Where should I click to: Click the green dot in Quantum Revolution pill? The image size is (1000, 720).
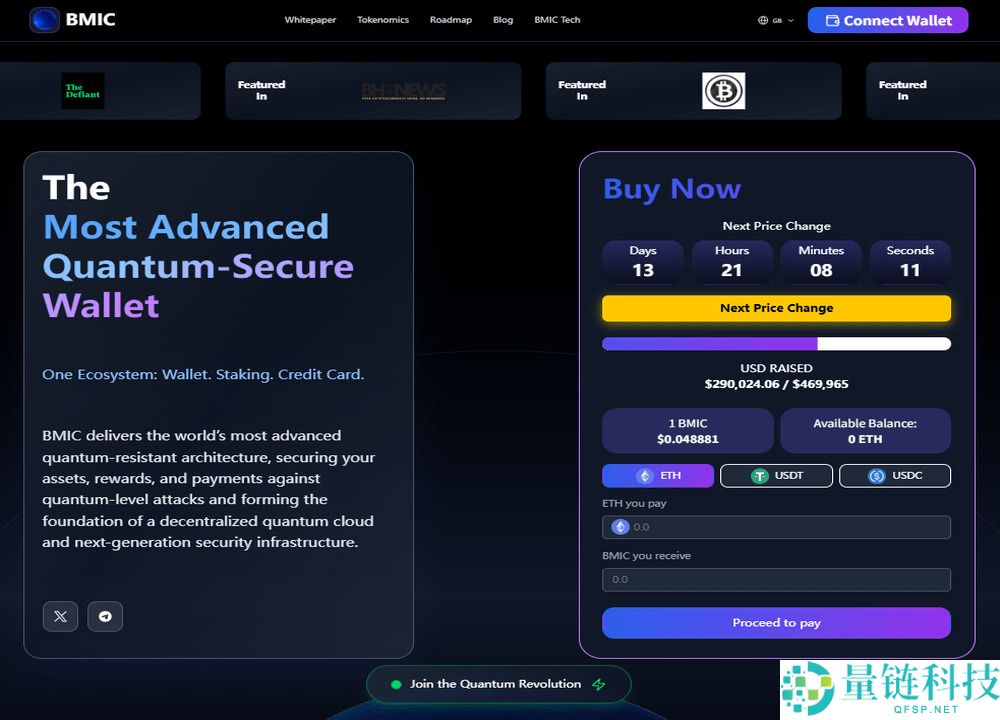(396, 684)
